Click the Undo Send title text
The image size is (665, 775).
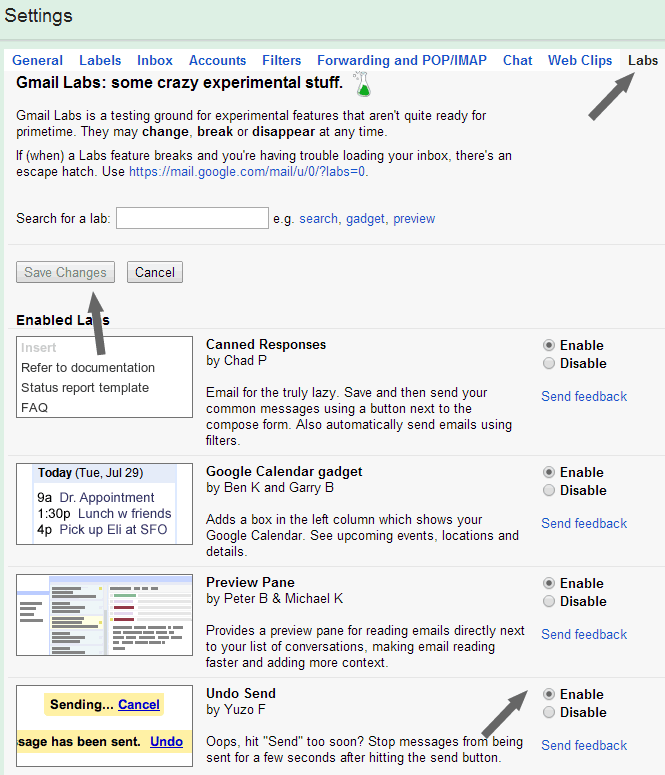tap(241, 693)
